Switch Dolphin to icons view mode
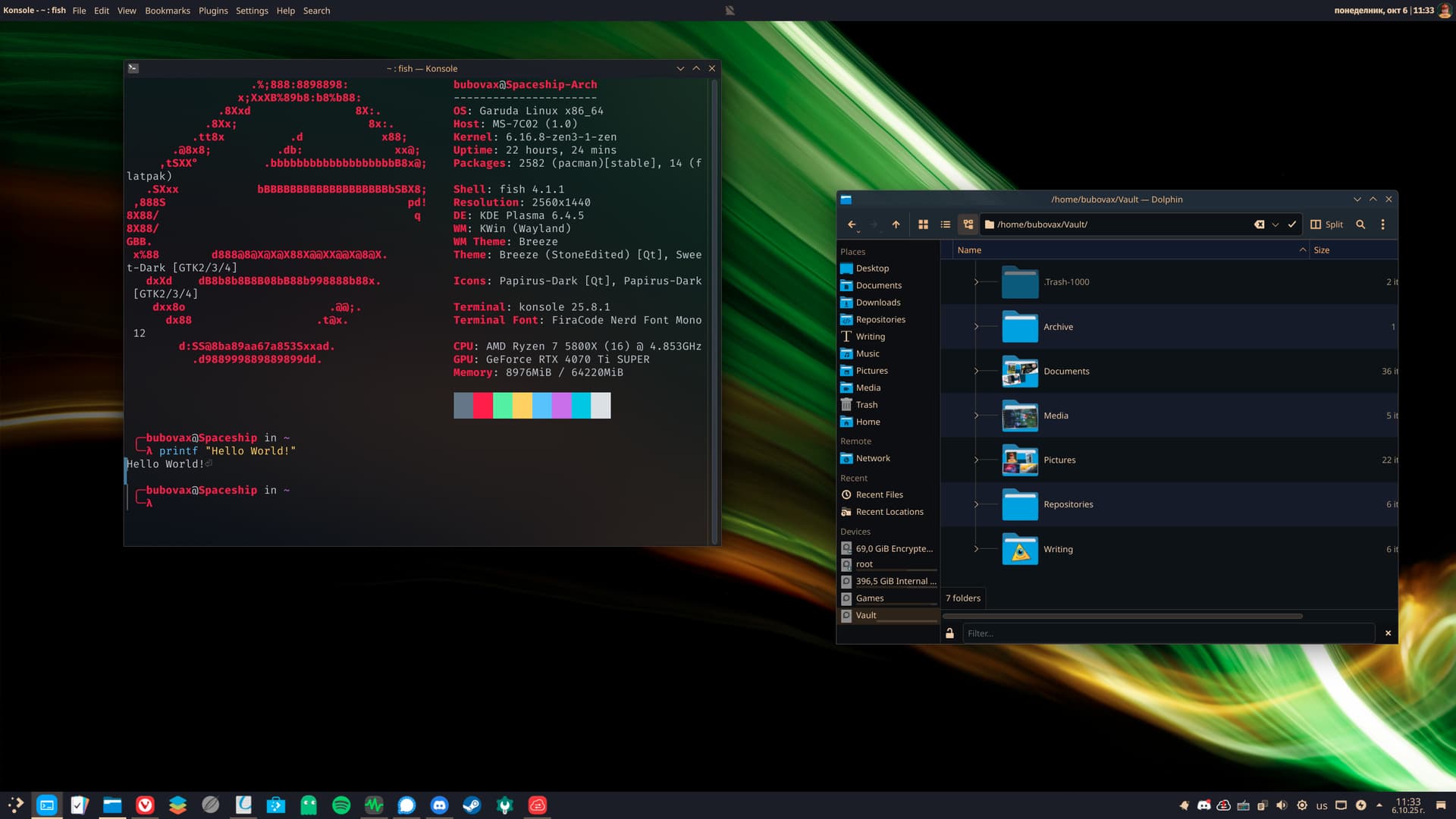The width and height of the screenshot is (1456, 819). click(x=923, y=224)
